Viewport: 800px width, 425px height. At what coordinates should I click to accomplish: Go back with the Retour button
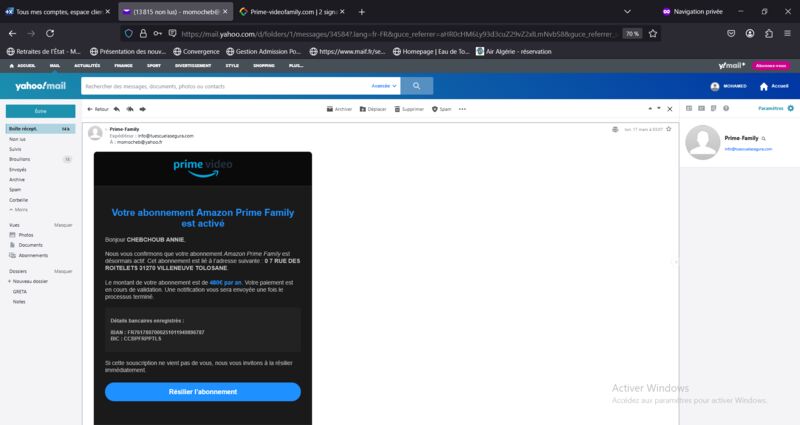(x=98, y=109)
